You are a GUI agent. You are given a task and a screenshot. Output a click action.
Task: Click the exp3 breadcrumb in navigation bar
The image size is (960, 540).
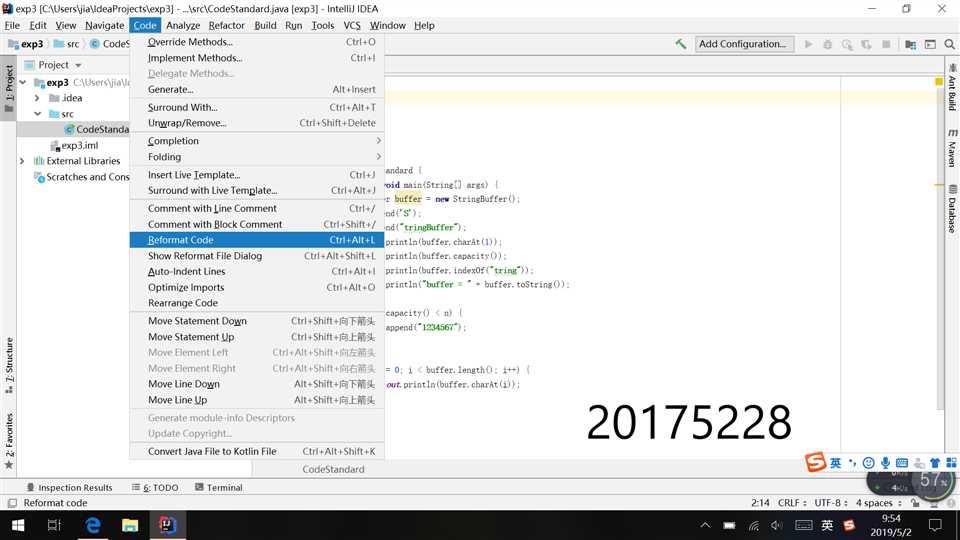click(x=26, y=44)
